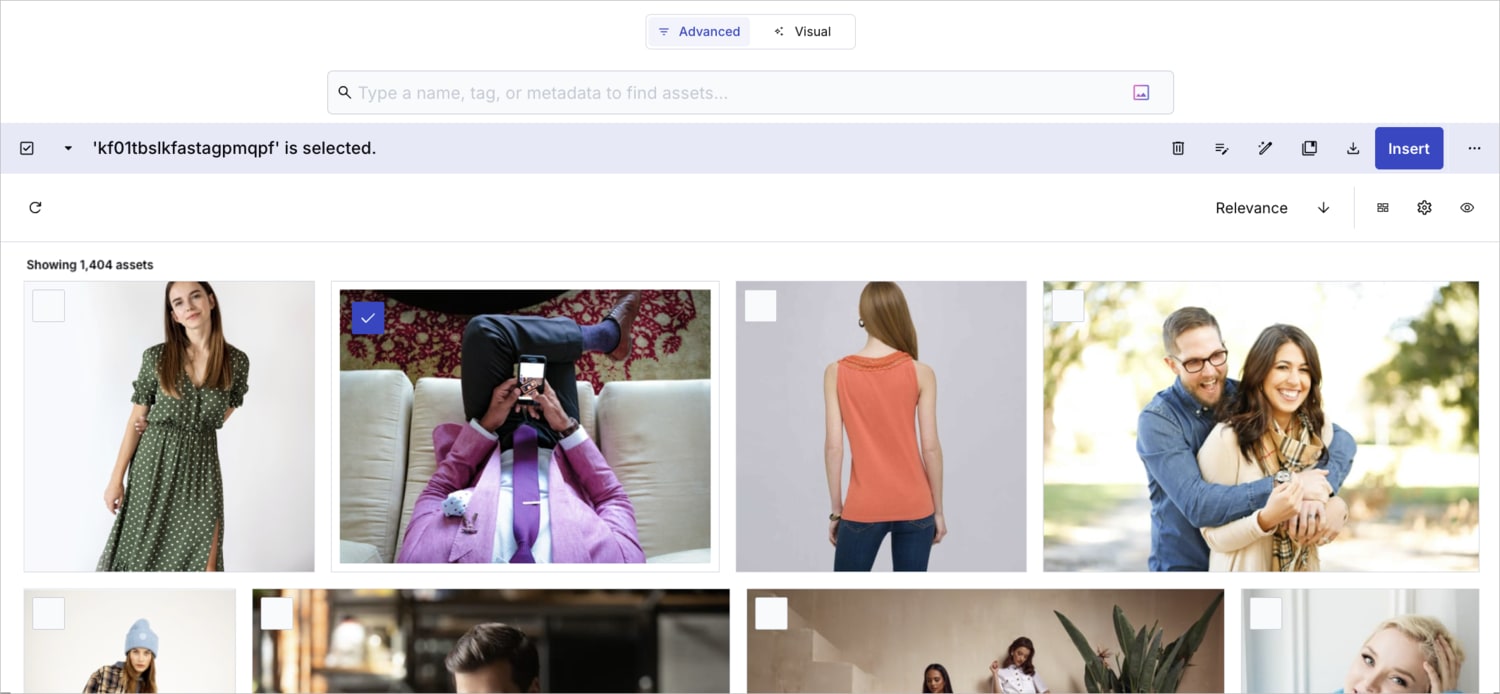
Task: Change the grid layout view icon
Action: click(1383, 208)
